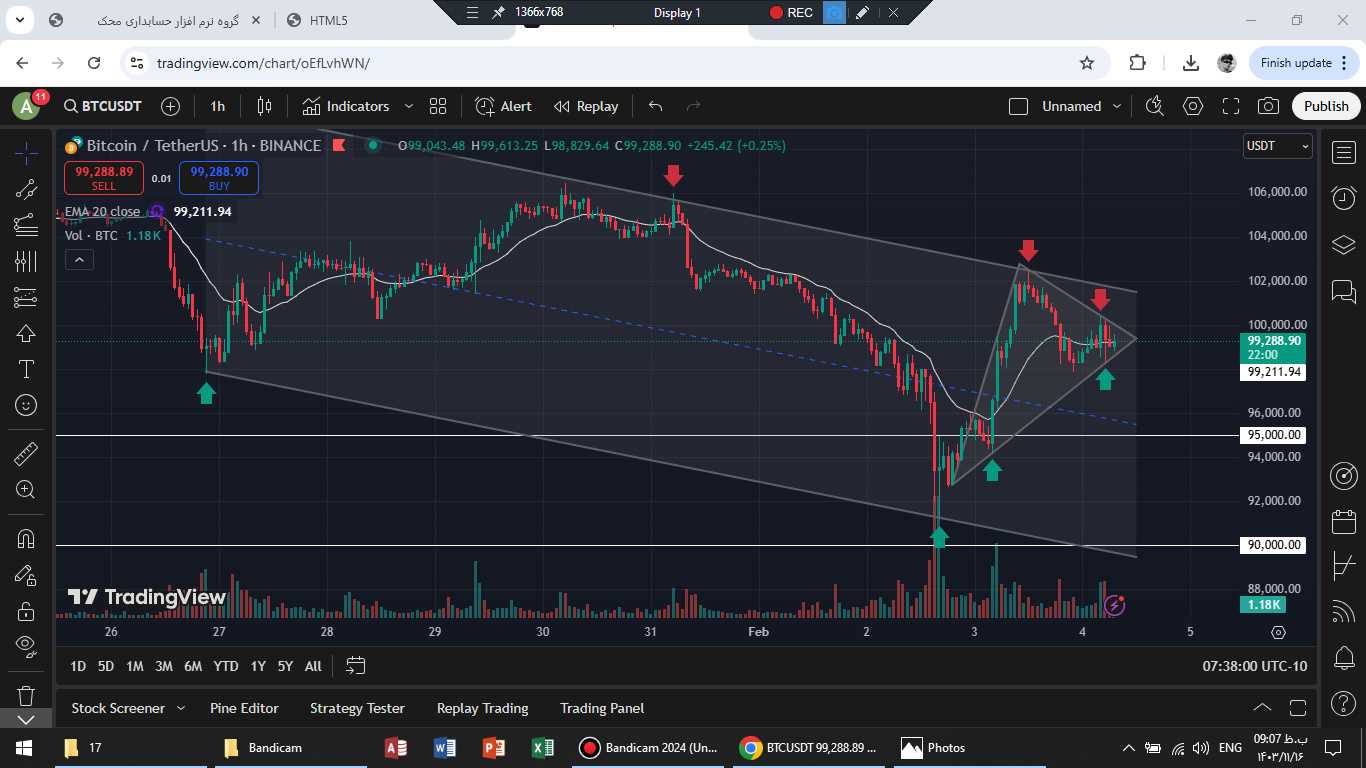The image size is (1366, 768).
Task: Select the arrow shapes tool
Action: click(26, 333)
